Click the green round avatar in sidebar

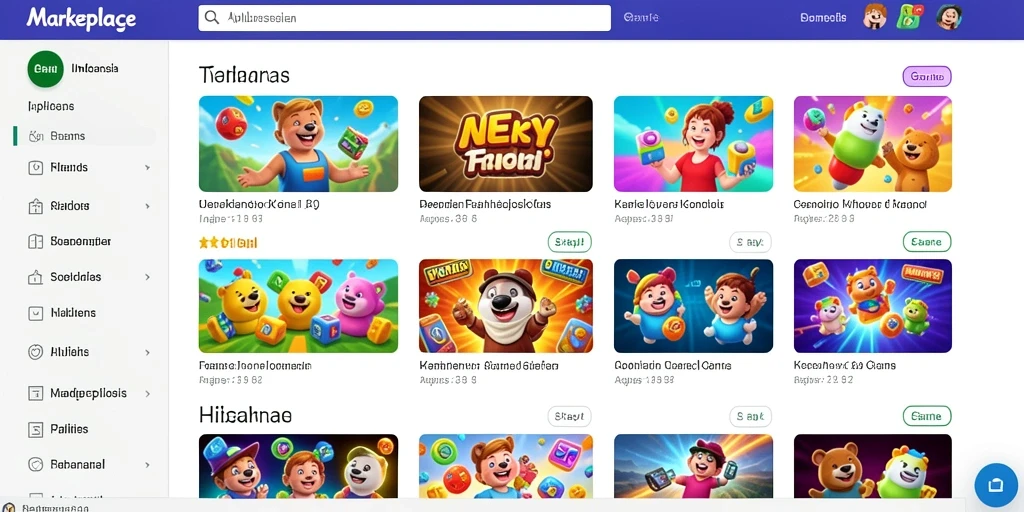coord(45,69)
